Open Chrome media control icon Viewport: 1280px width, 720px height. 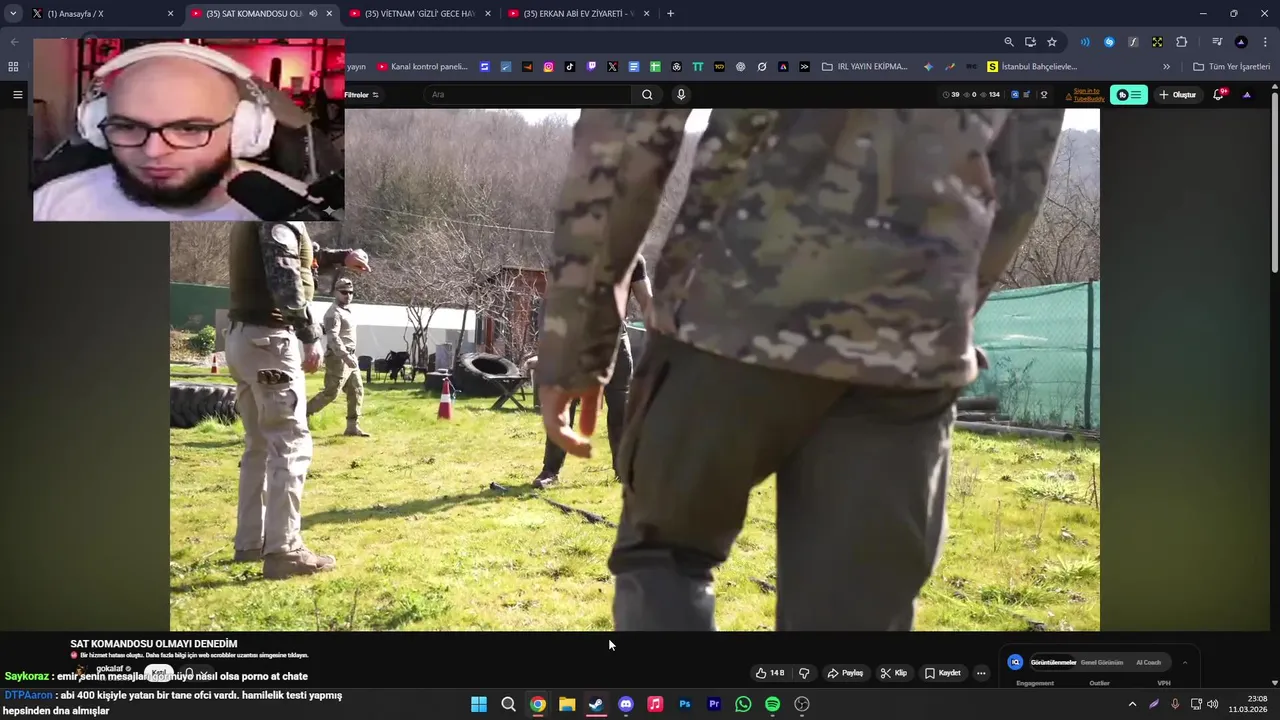tap(1217, 42)
